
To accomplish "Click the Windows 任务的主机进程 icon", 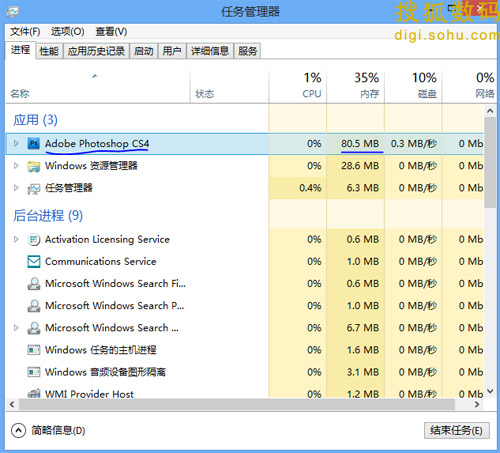I will click(x=33, y=350).
